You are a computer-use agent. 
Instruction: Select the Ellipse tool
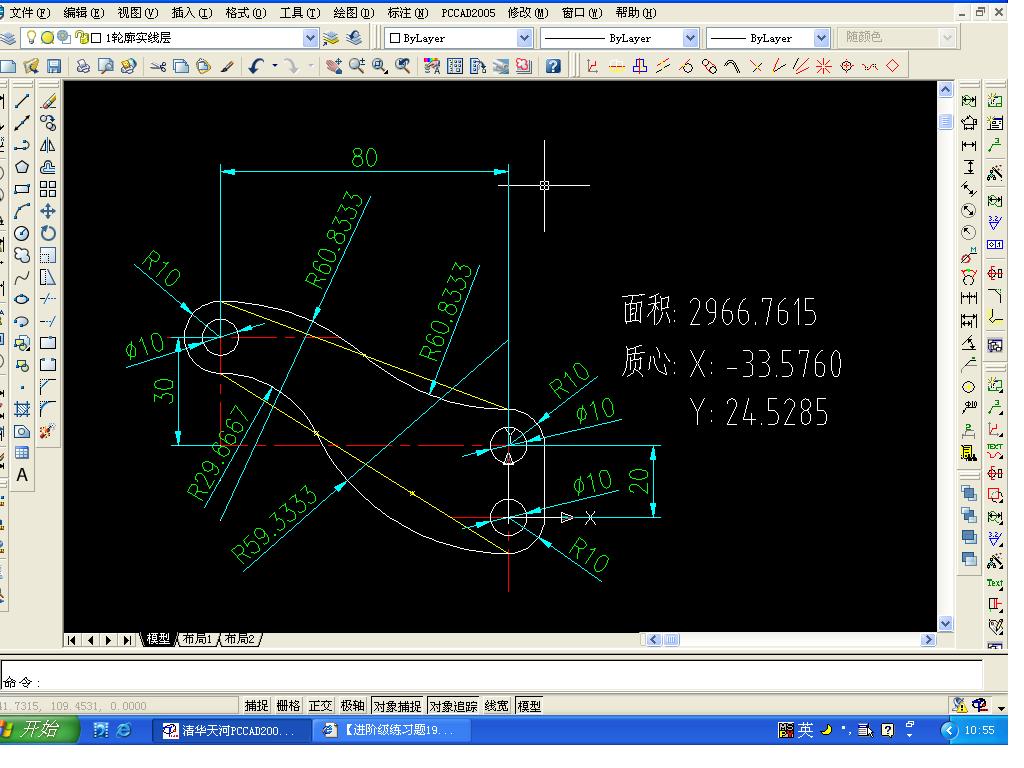click(x=22, y=299)
